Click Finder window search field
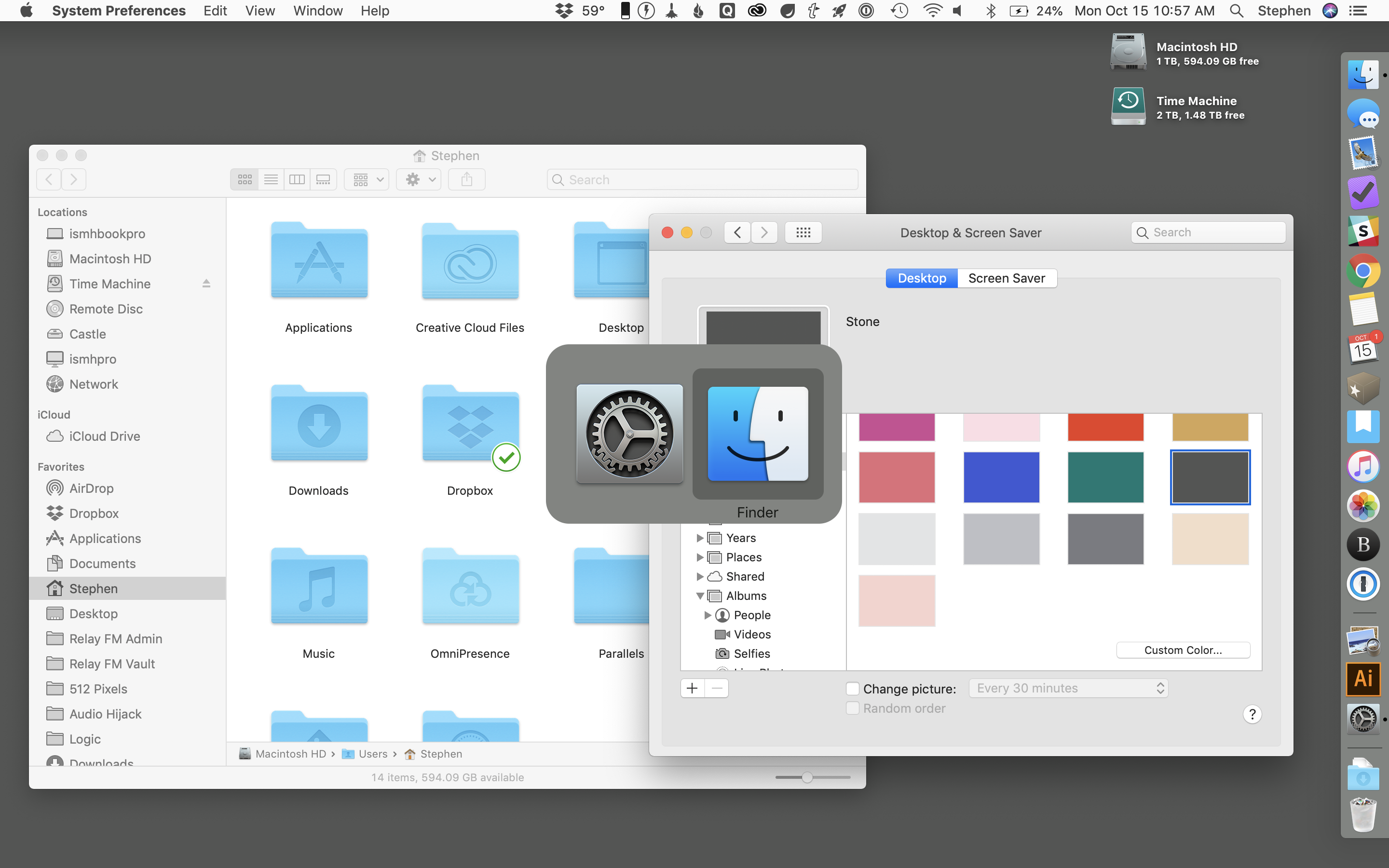Screen dimensions: 1389x868 click(x=703, y=180)
